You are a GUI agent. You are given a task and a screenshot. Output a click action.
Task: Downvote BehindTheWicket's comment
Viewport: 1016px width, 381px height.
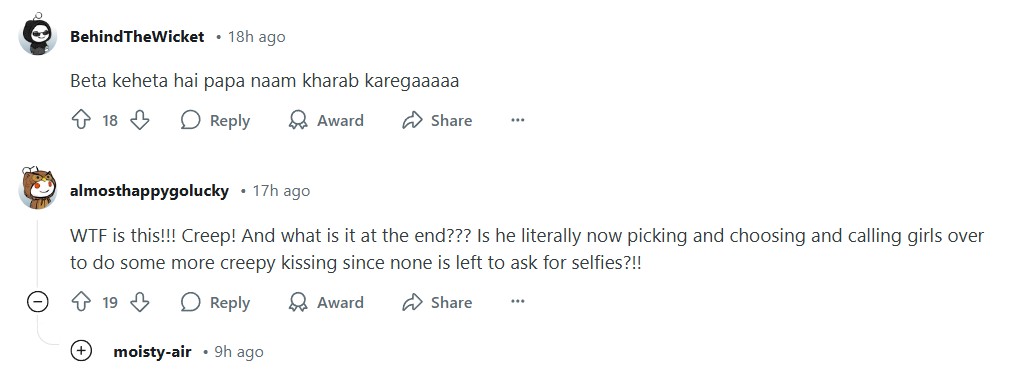[x=140, y=120]
